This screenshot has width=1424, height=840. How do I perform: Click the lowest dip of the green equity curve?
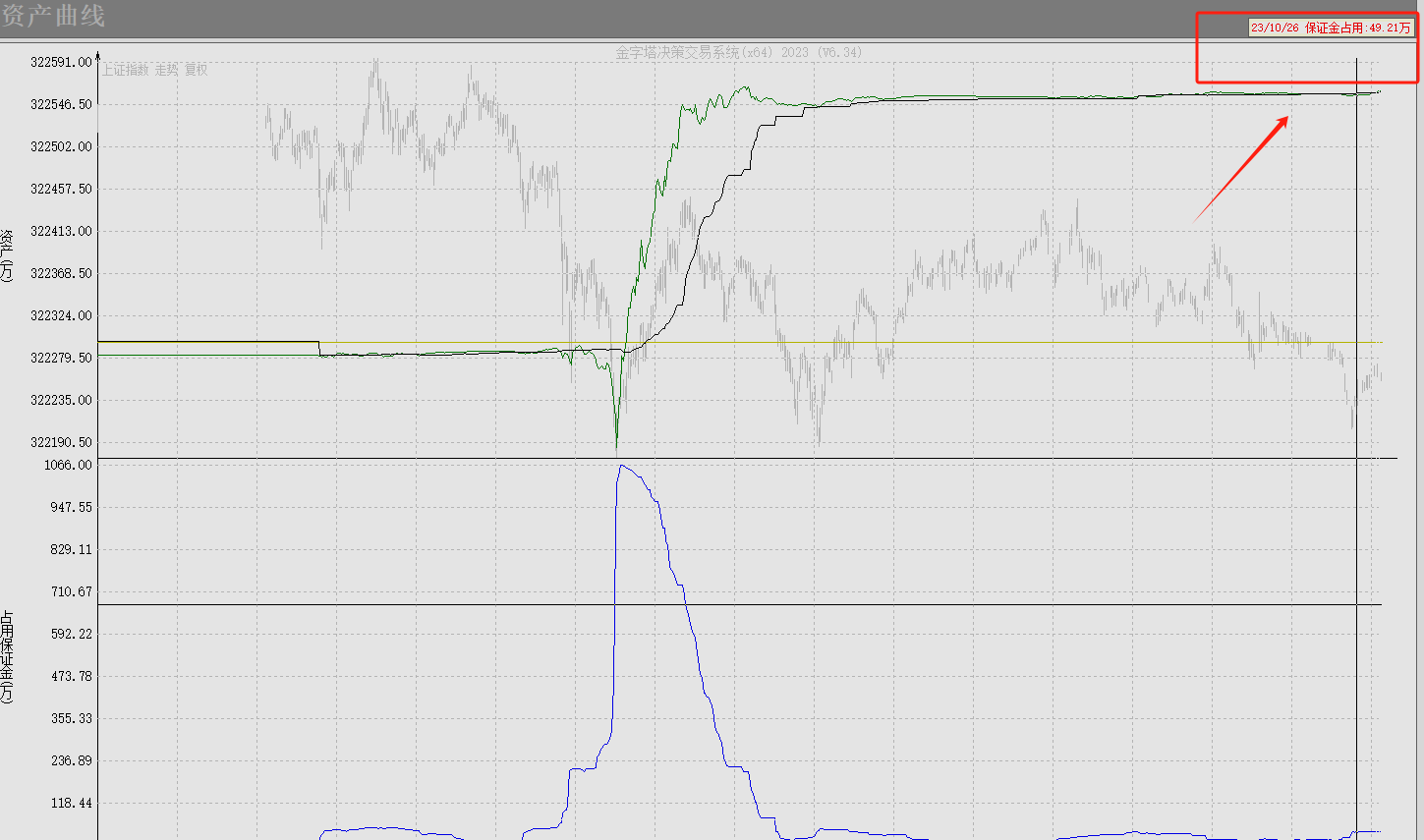[617, 437]
